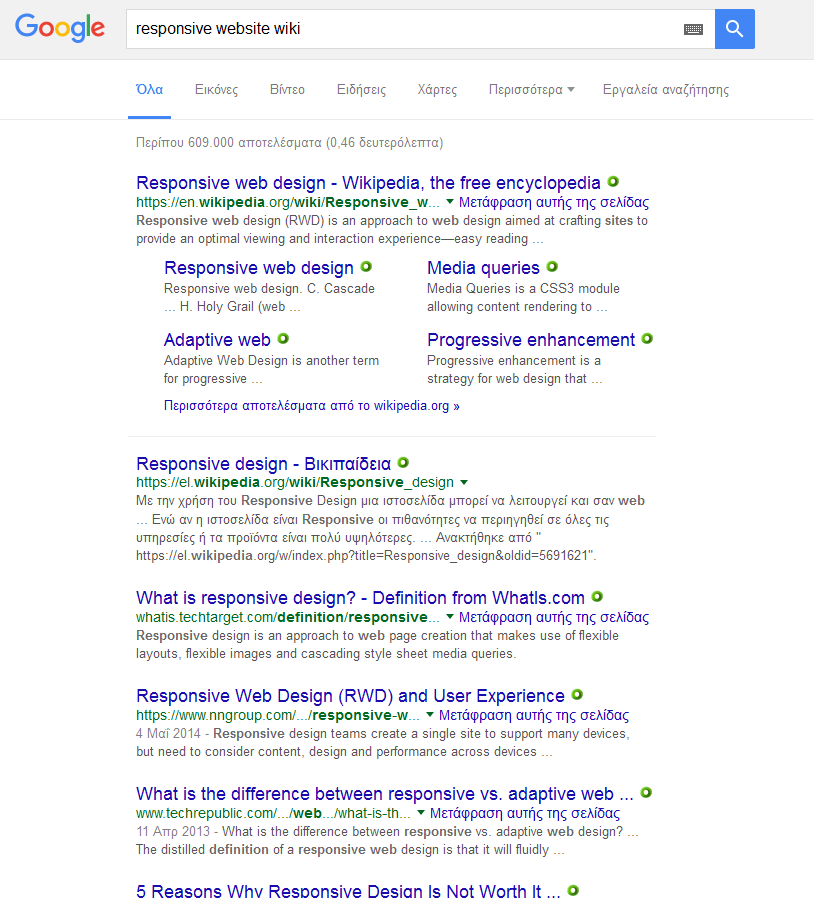Open What is responsive design WhatIs.com result
The image size is (814, 898).
point(360,598)
